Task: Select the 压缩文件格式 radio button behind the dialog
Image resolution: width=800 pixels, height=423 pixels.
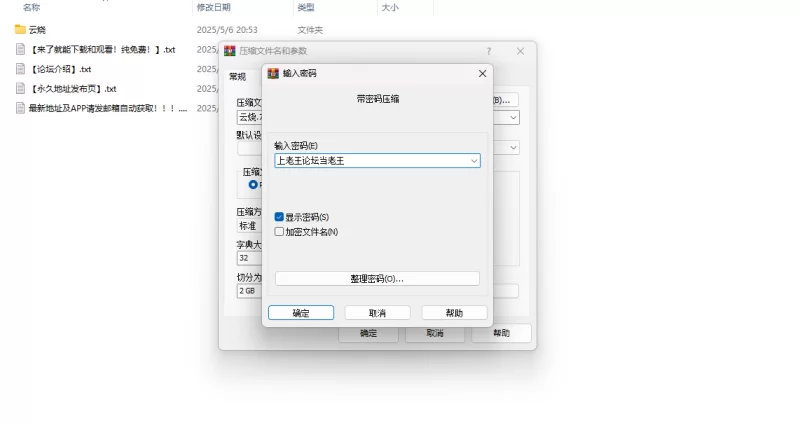Action: coord(253,184)
